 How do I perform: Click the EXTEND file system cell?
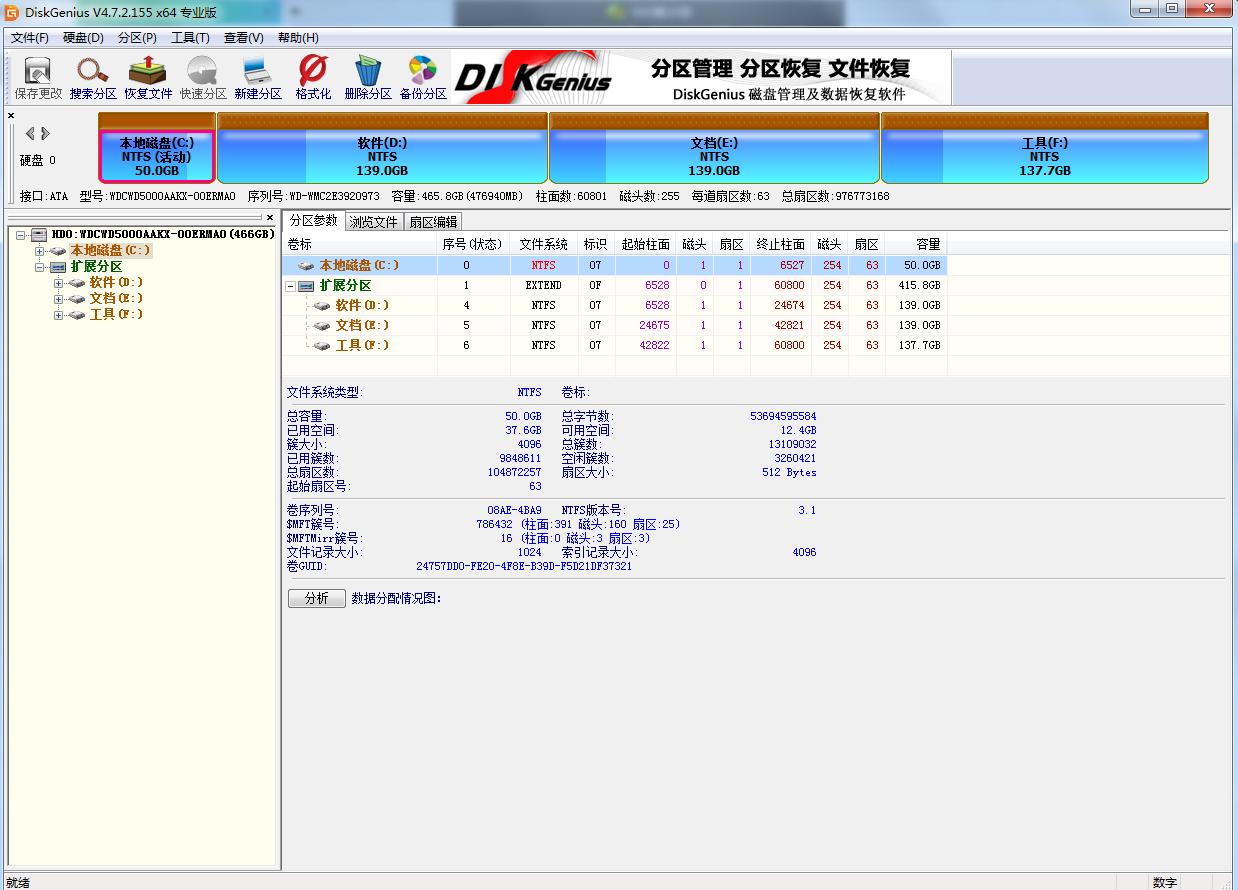(x=544, y=286)
